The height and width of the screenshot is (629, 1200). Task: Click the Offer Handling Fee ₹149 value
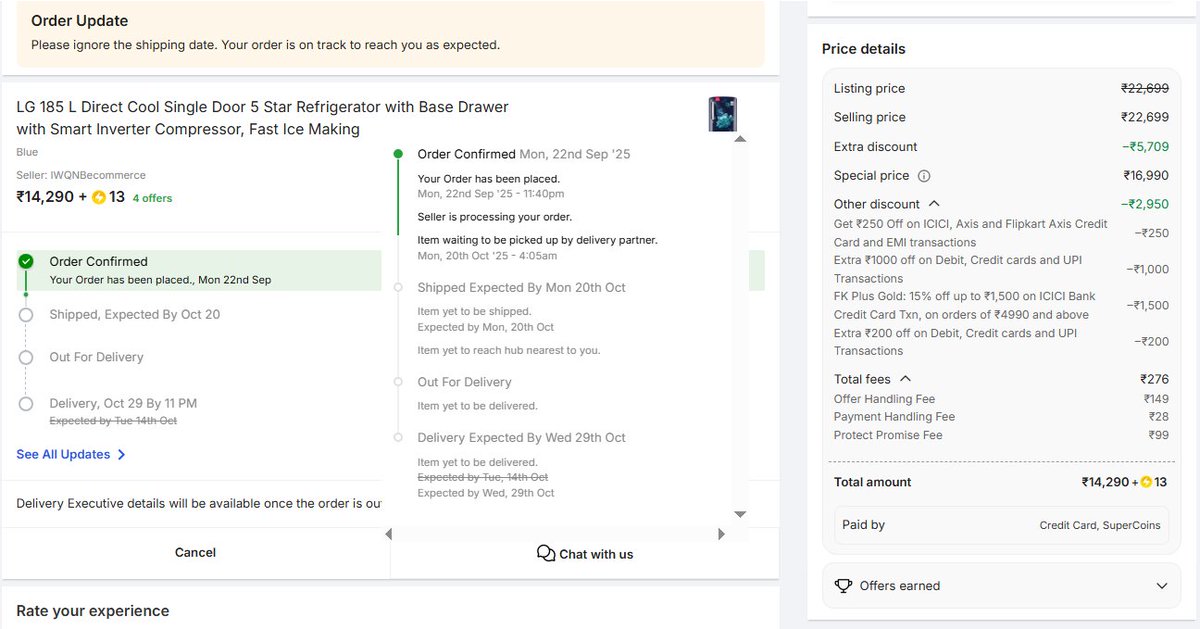click(x=1156, y=399)
